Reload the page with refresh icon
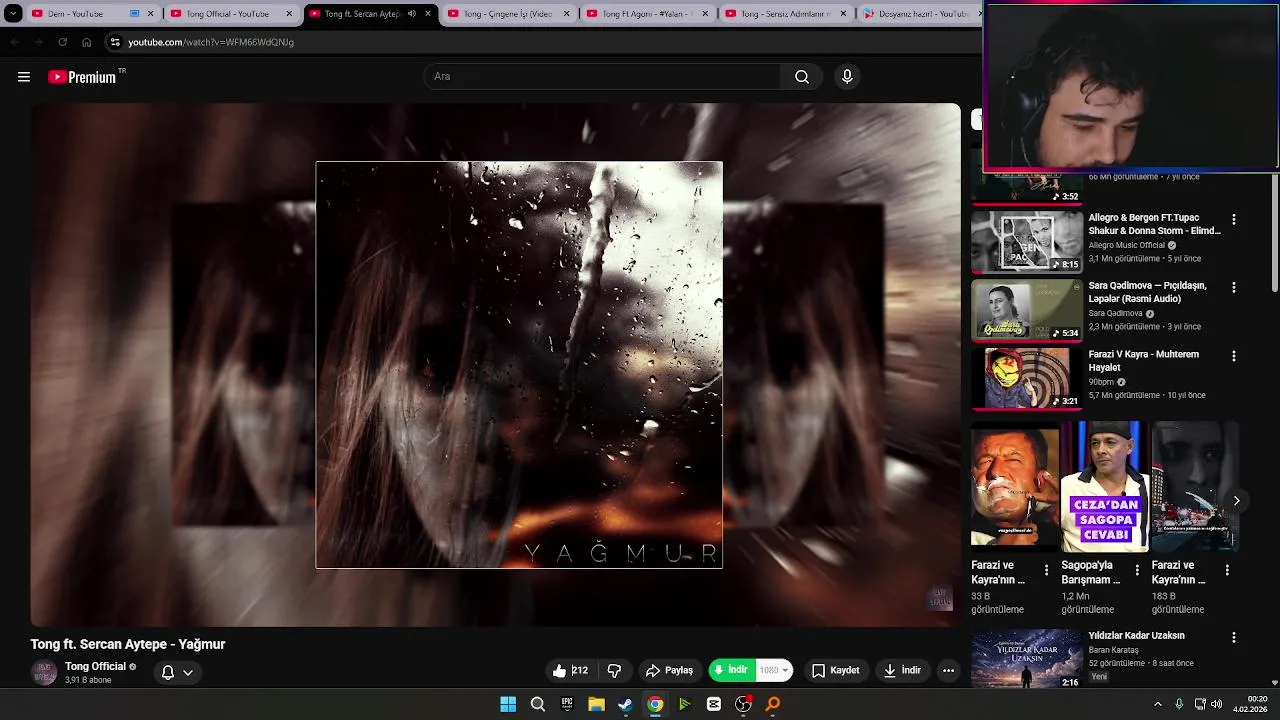 point(62,42)
